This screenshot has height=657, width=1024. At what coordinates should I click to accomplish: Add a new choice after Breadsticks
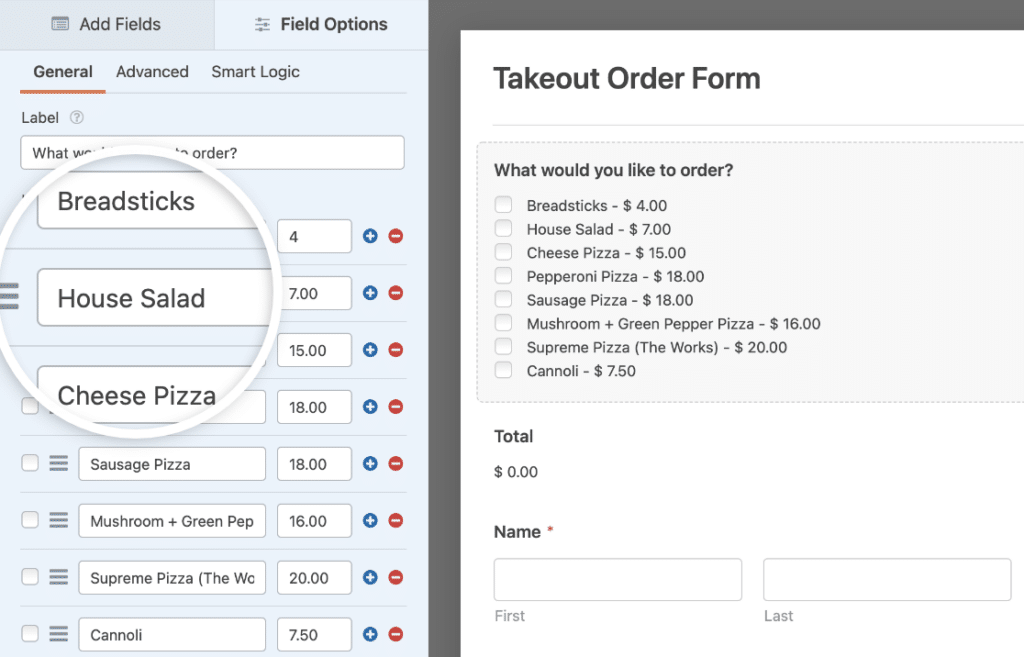pyautogui.click(x=369, y=236)
